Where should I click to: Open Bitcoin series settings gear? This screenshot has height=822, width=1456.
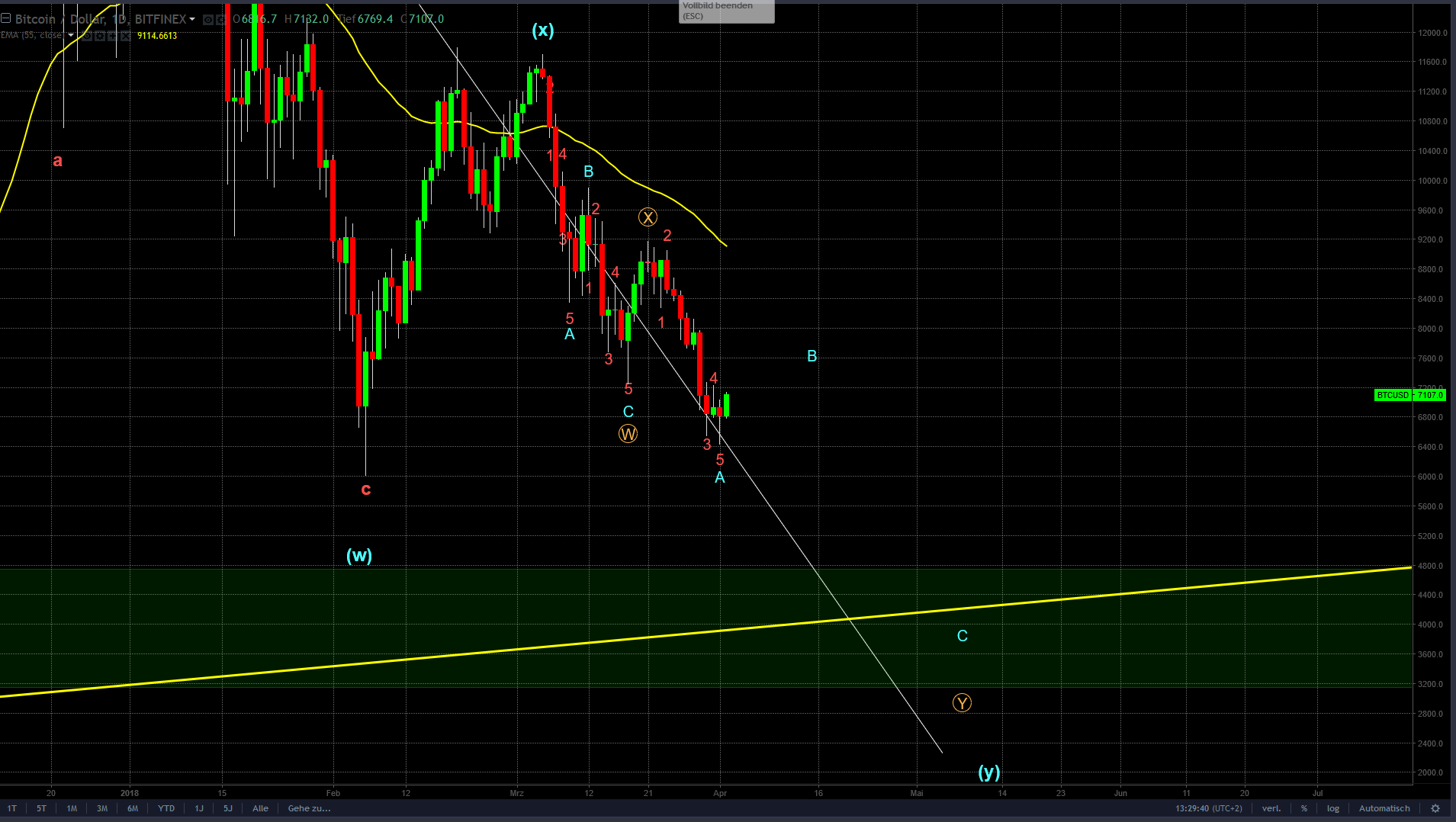click(220, 20)
